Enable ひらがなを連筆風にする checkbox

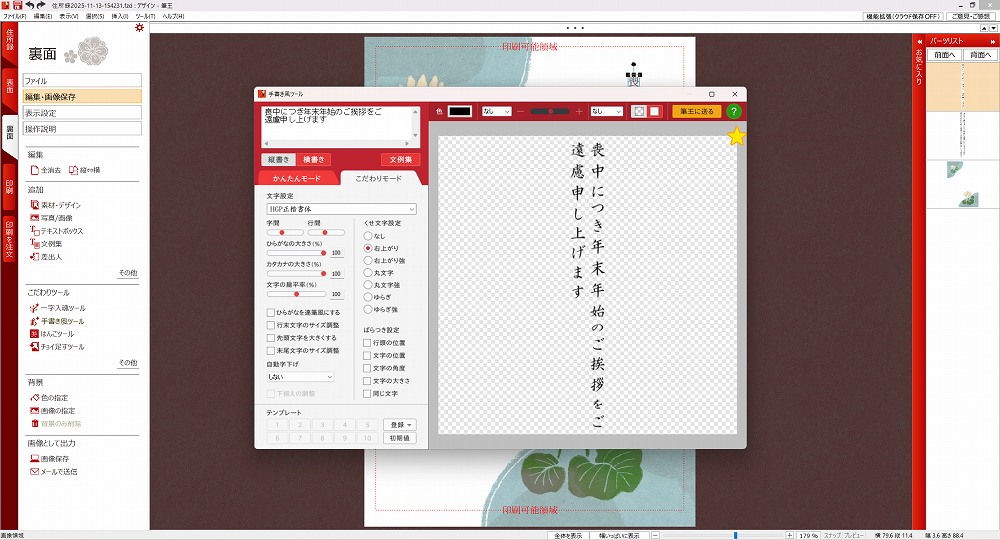(270, 312)
